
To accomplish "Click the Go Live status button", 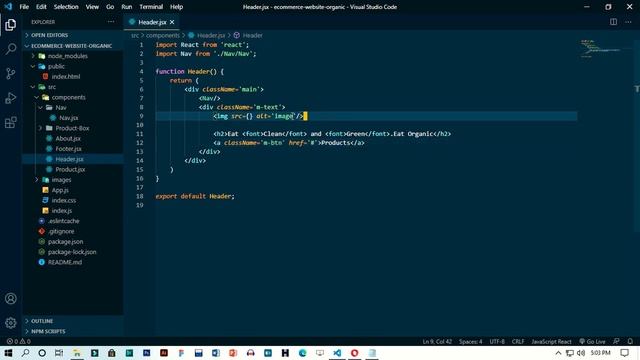I will coord(592,341).
